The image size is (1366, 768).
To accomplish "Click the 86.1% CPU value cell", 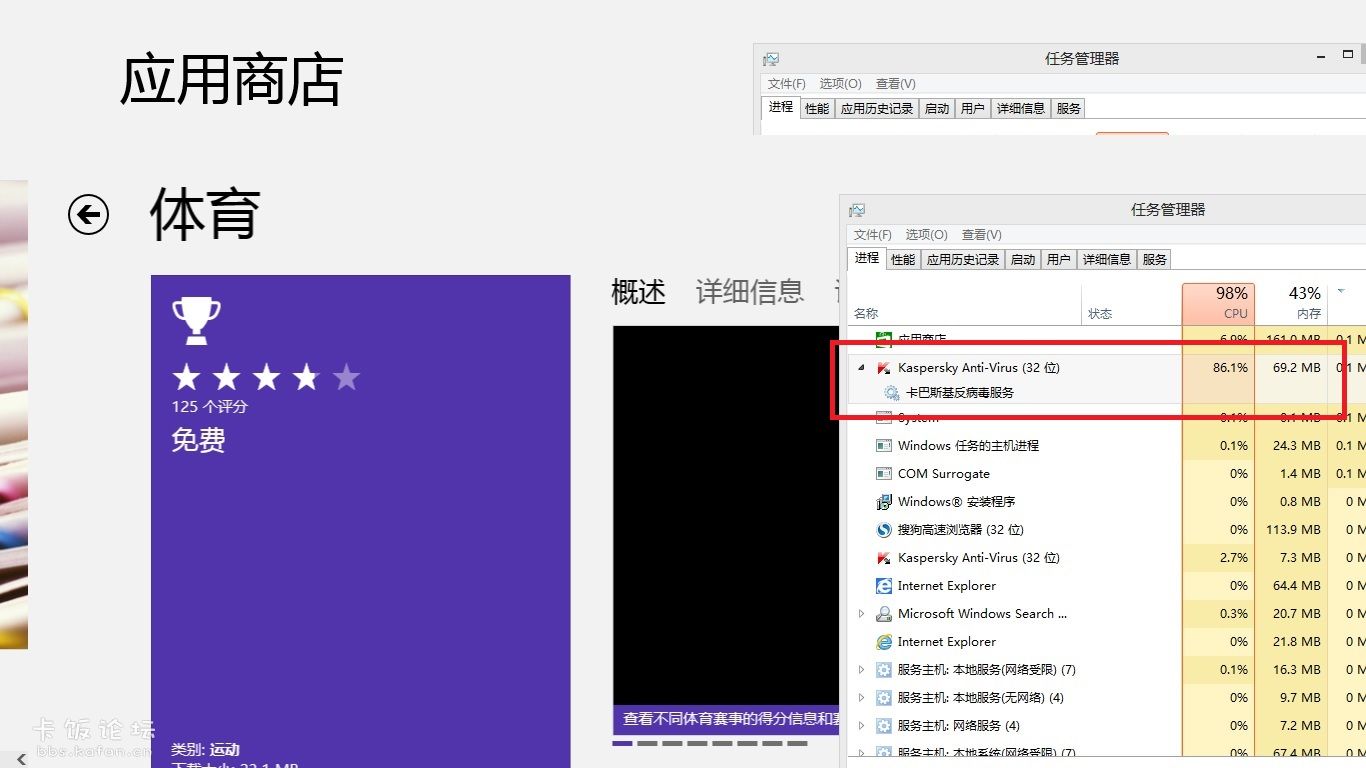I will click(x=1218, y=368).
